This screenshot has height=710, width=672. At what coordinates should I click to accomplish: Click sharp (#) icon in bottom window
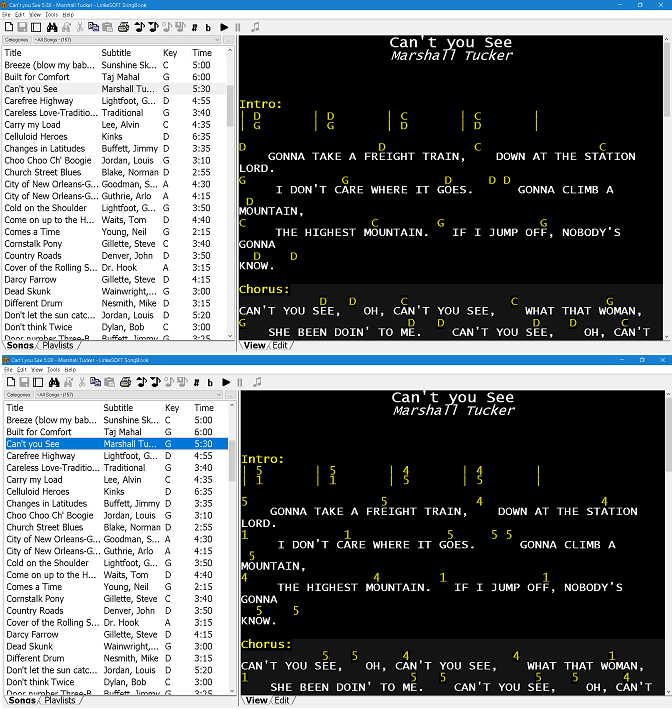click(x=197, y=383)
